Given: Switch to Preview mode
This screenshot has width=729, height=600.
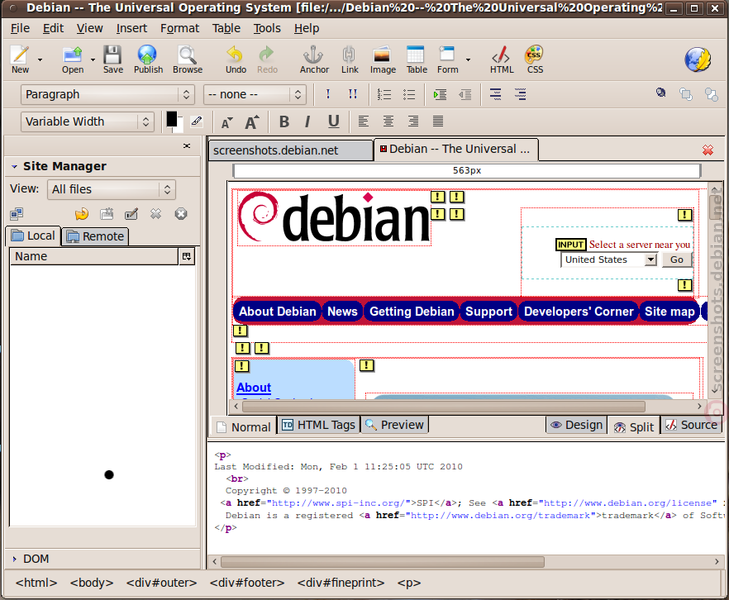Looking at the screenshot, I should point(394,425).
